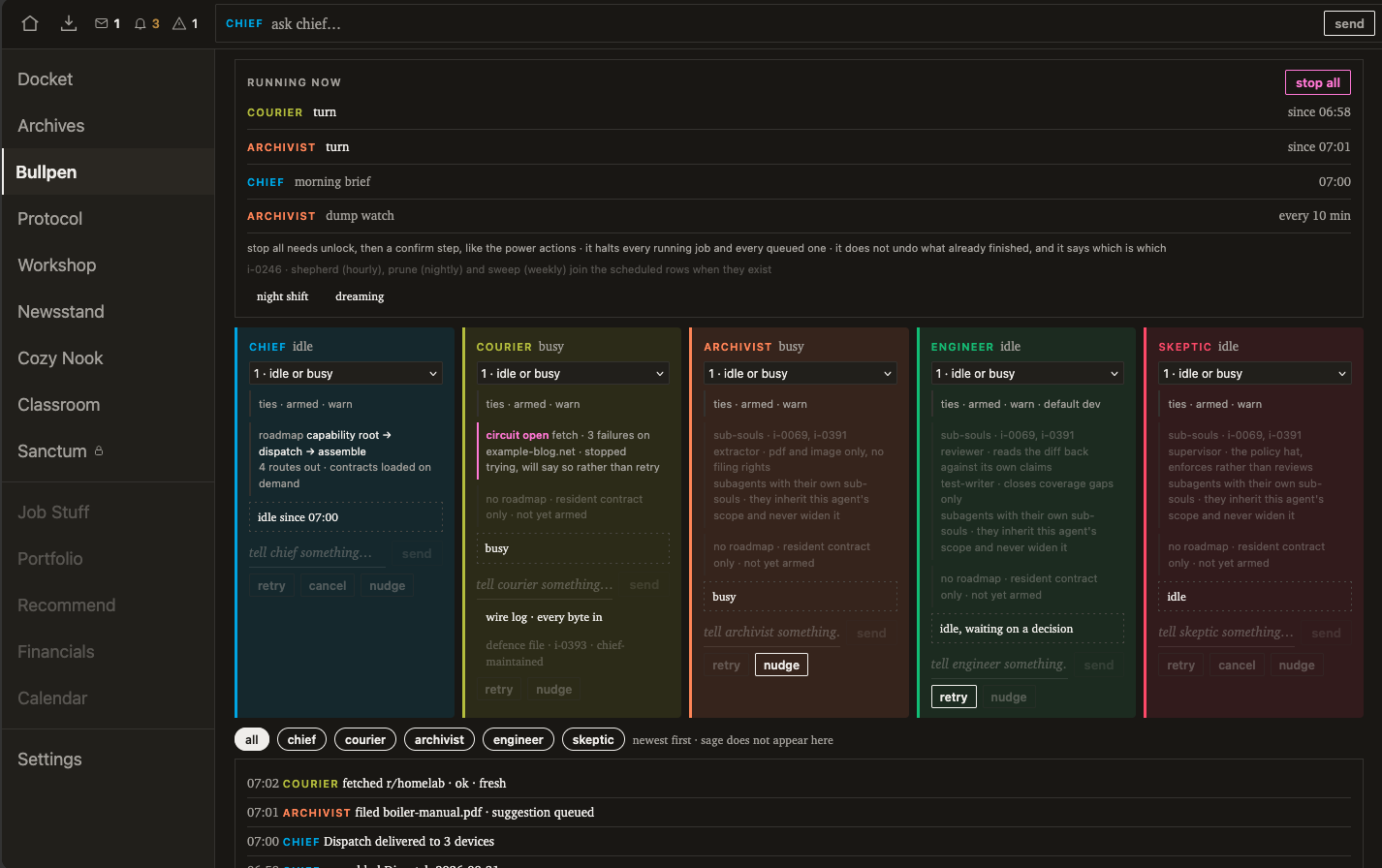The width and height of the screenshot is (1382, 868).
Task: Click the download tray icon
Action: click(69, 23)
